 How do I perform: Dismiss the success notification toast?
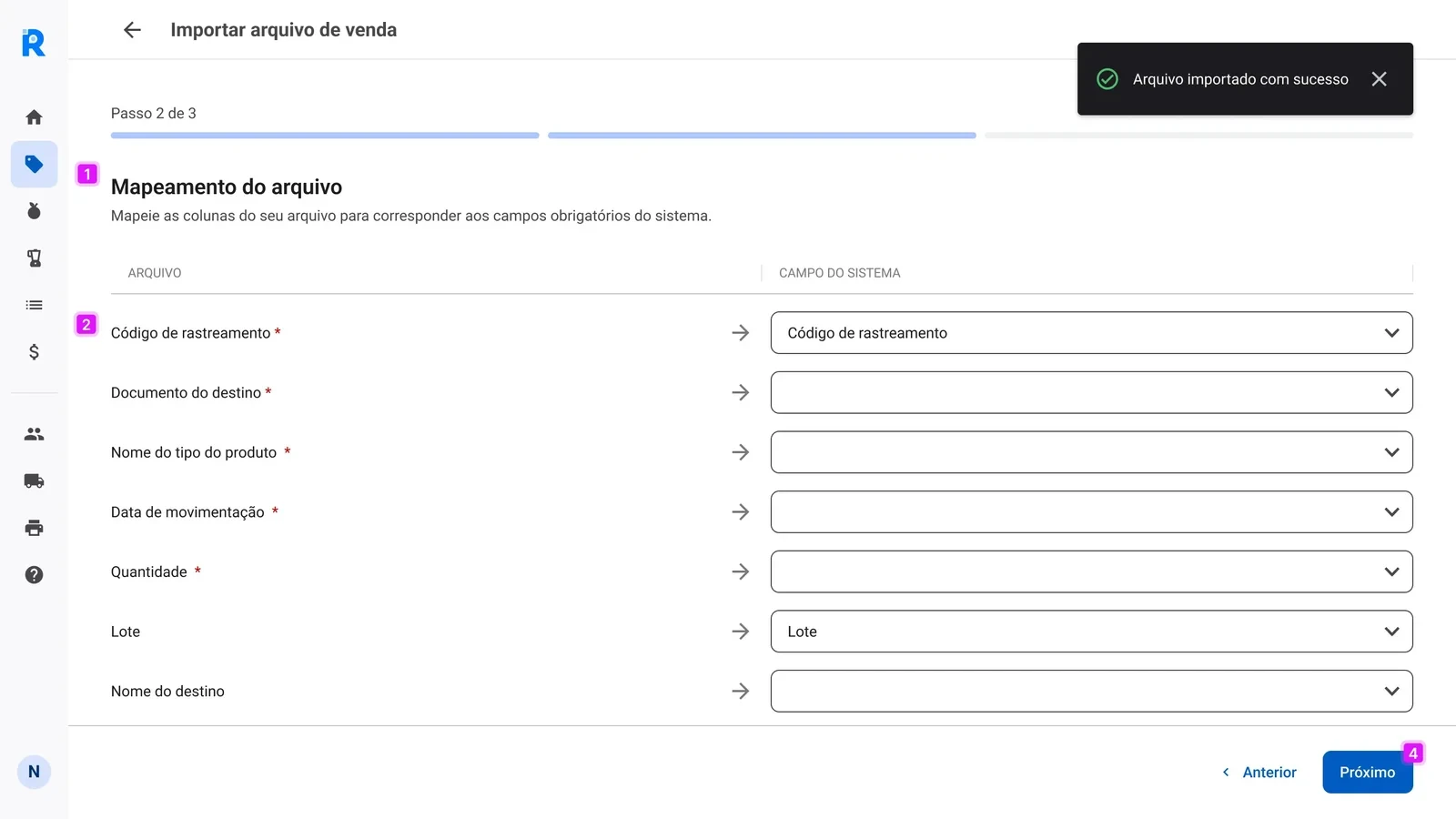[x=1379, y=79]
